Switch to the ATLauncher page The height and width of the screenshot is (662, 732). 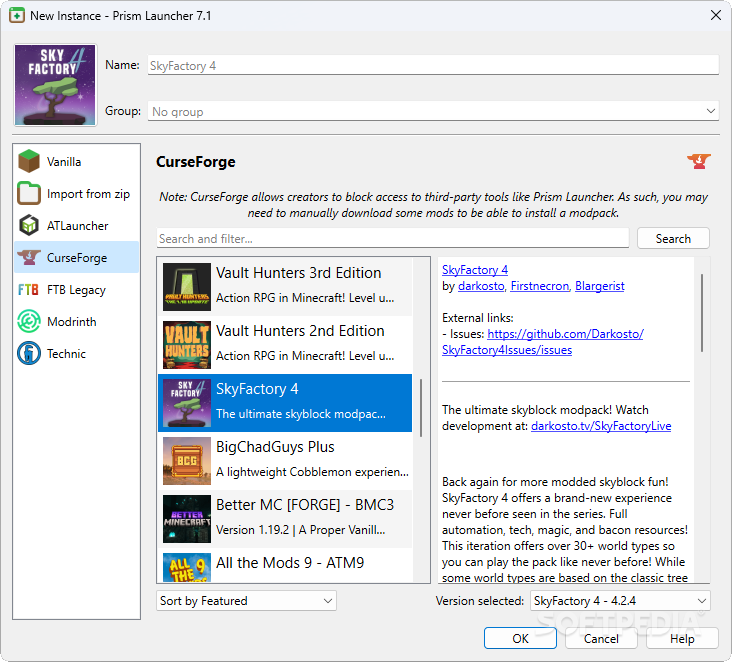[x=77, y=225]
